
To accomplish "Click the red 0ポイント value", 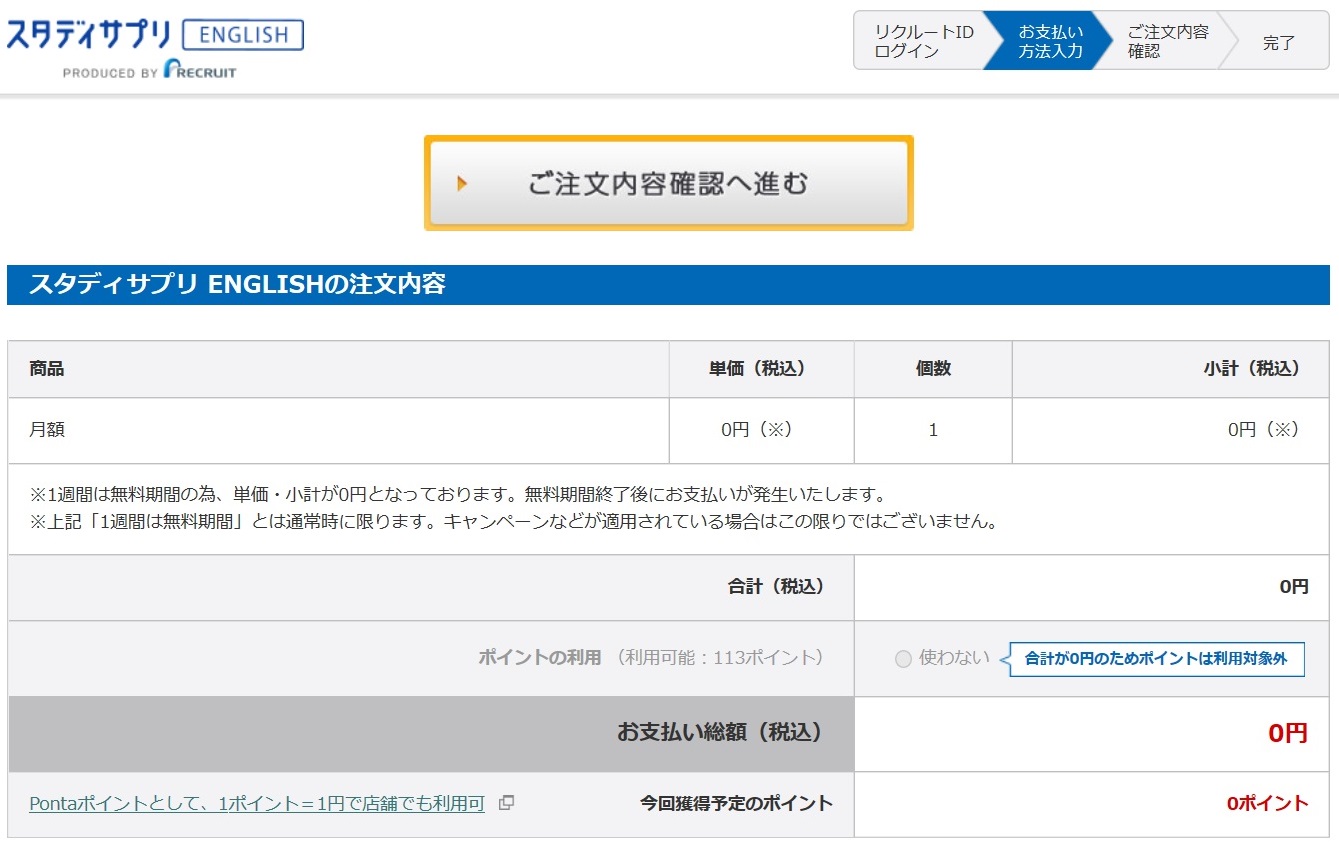I will (1267, 803).
